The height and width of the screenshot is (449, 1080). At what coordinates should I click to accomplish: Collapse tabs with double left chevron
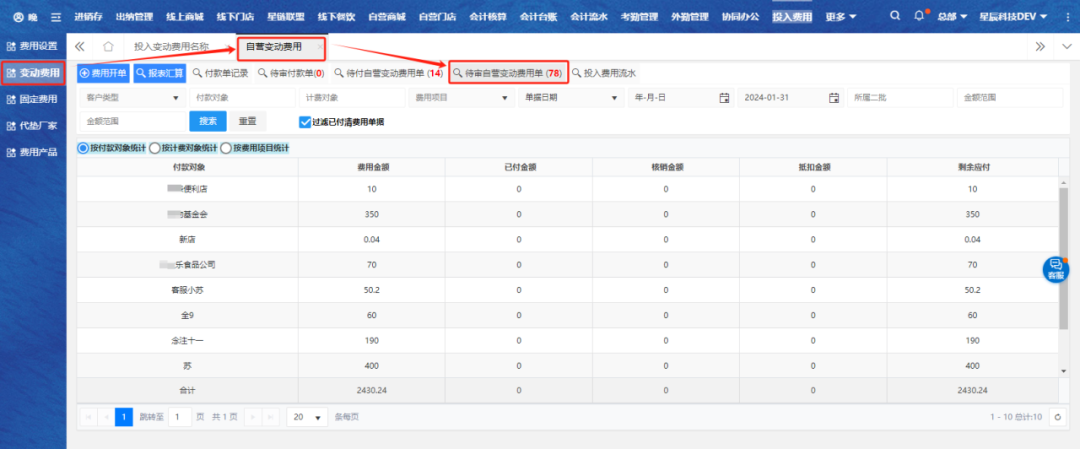coord(80,47)
